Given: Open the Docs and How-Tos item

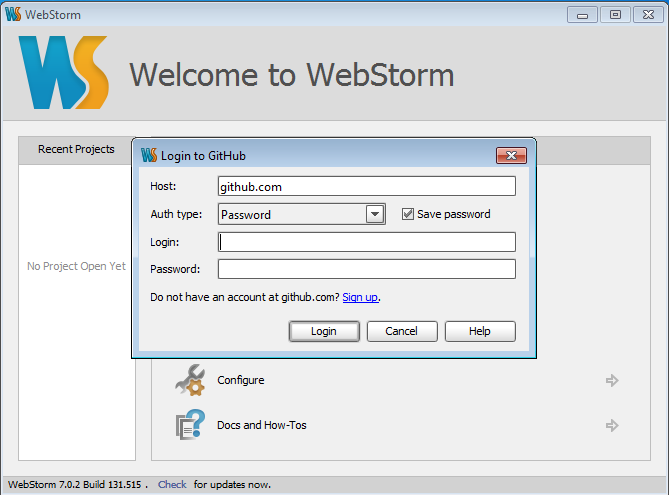Looking at the screenshot, I should [x=262, y=425].
